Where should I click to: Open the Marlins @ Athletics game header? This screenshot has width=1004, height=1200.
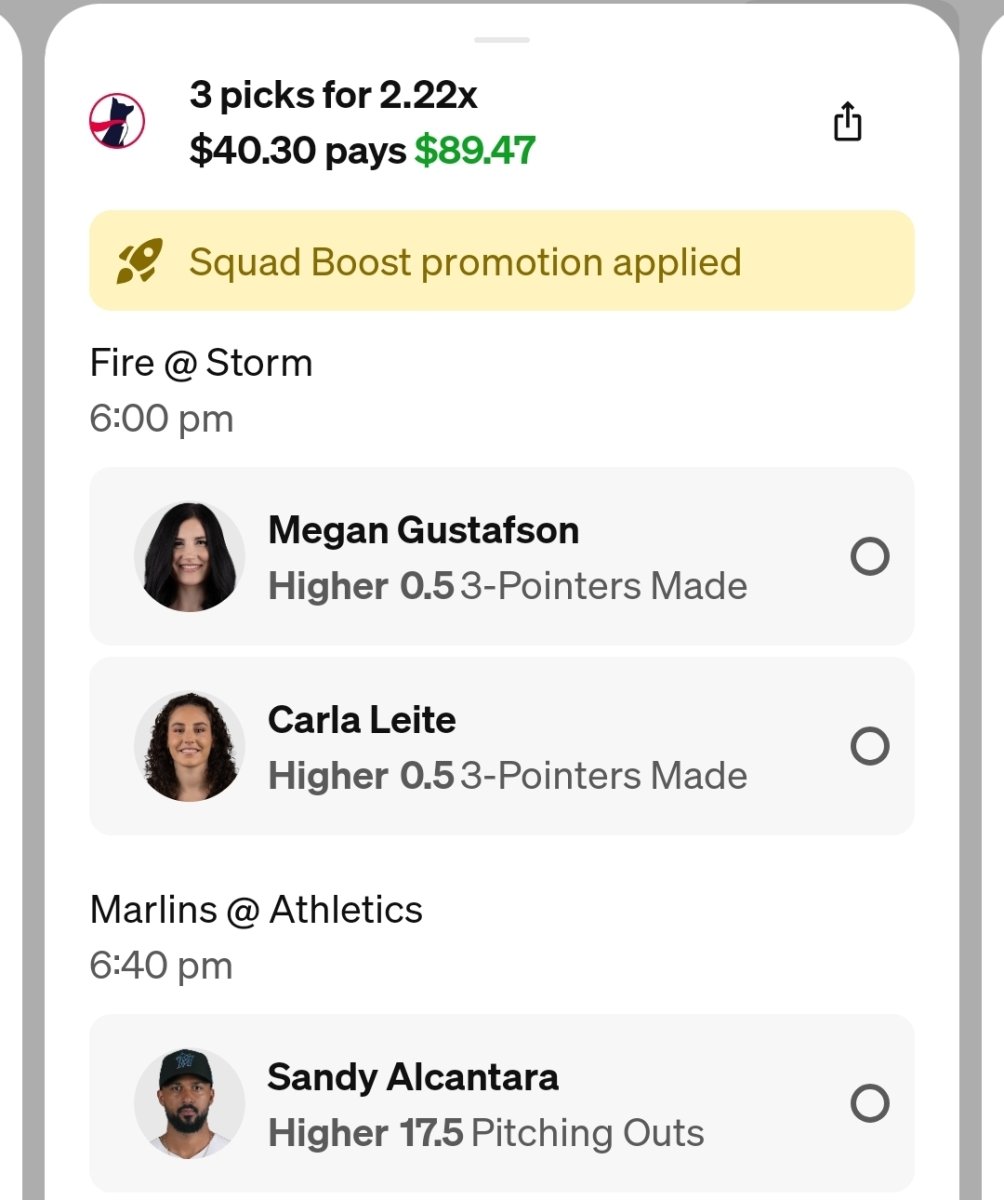(256, 910)
